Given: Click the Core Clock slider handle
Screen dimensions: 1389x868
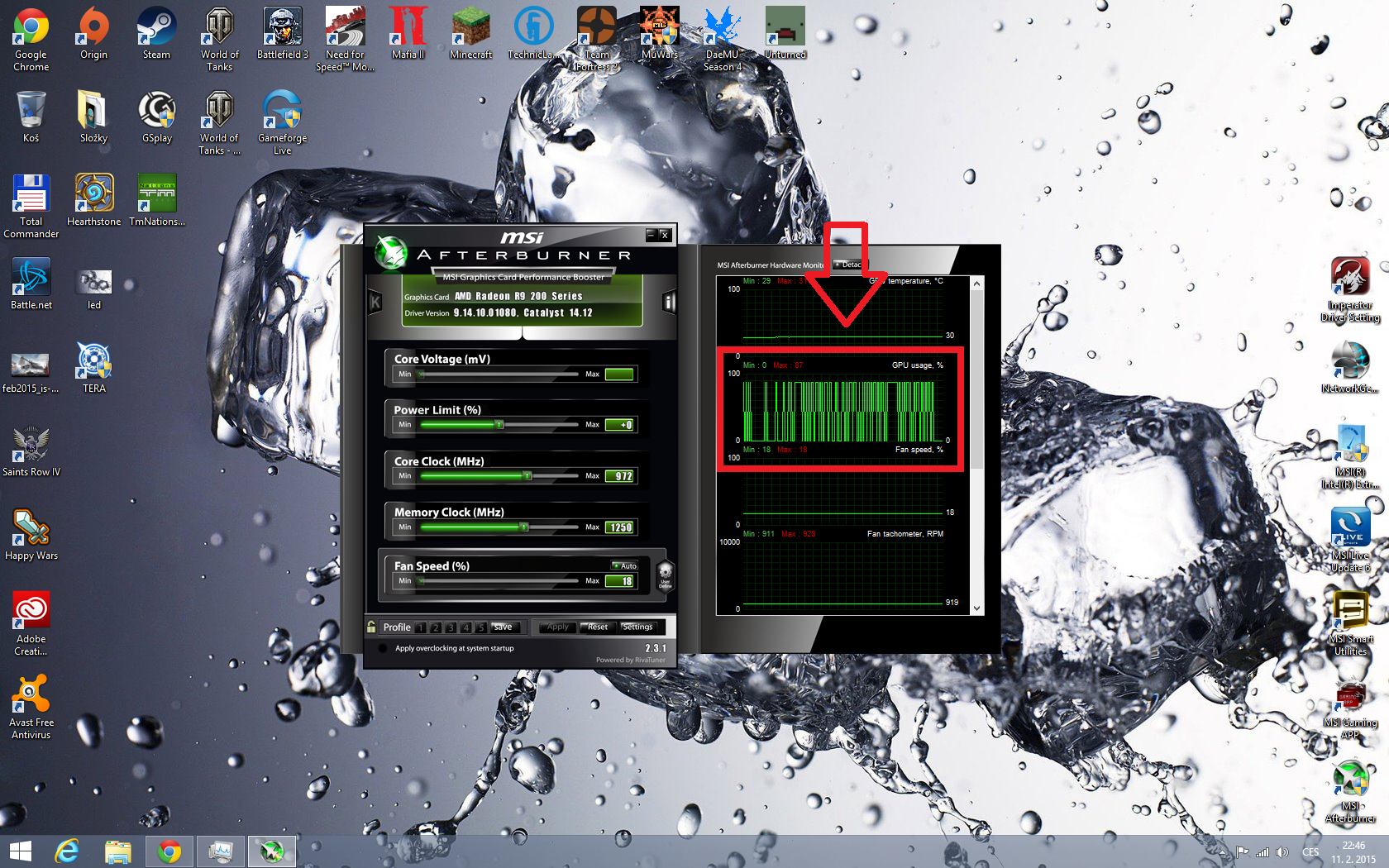Looking at the screenshot, I should click(527, 476).
